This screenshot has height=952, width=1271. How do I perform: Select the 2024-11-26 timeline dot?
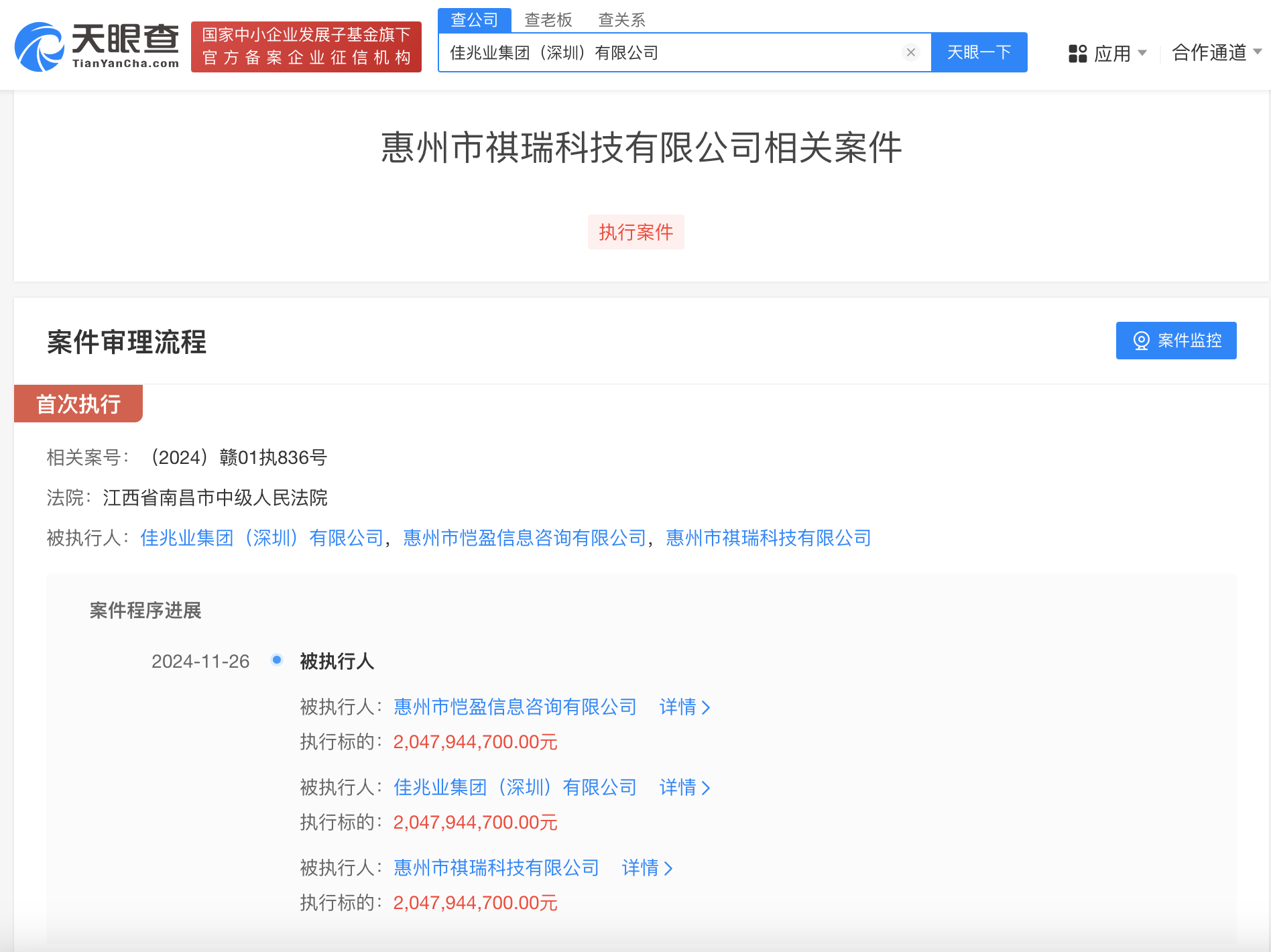click(277, 660)
